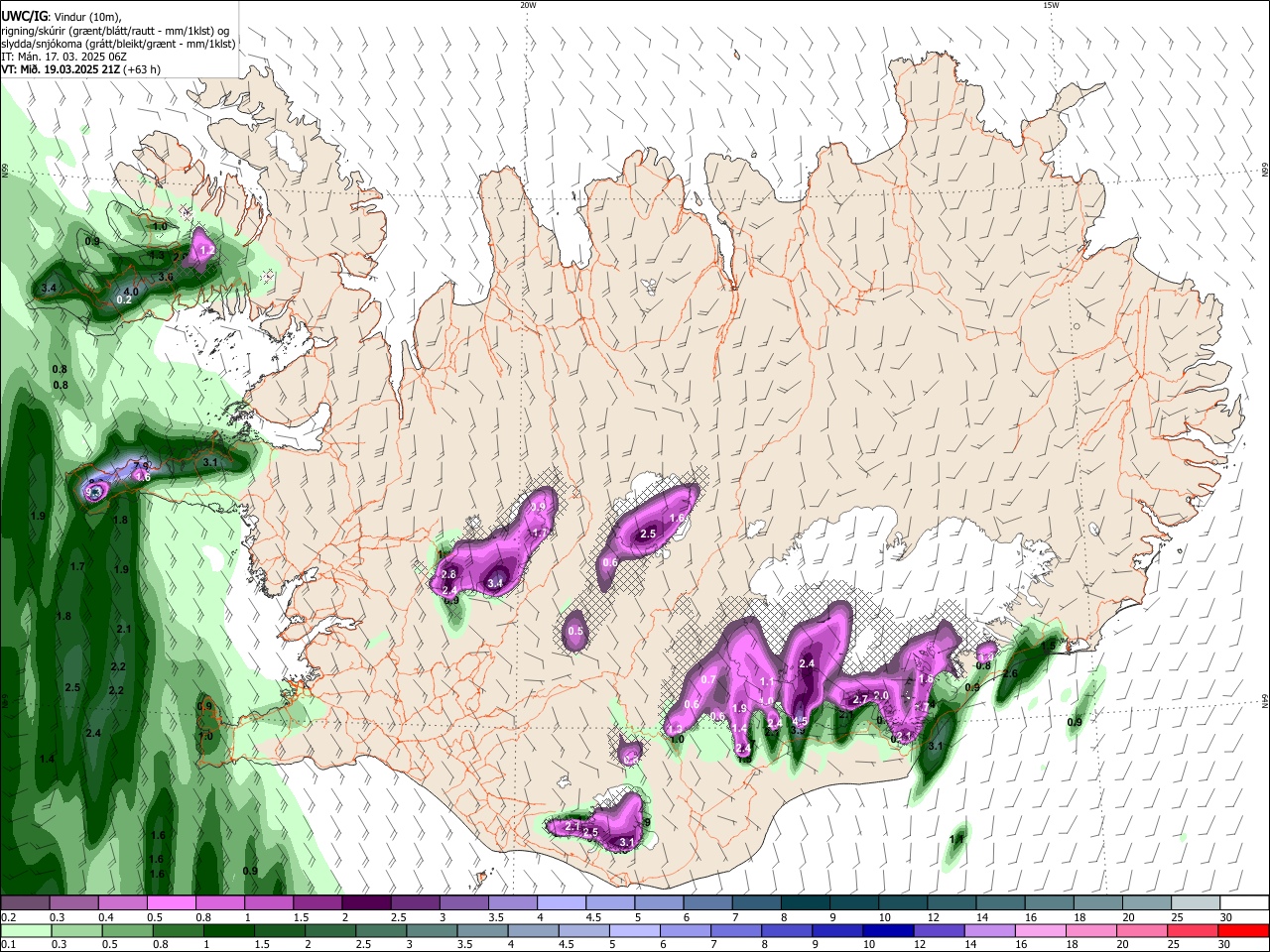Viewport: 1270px width, 952px height.
Task: Select the bright red 30+ rain legend swatch
Action: point(1243,930)
